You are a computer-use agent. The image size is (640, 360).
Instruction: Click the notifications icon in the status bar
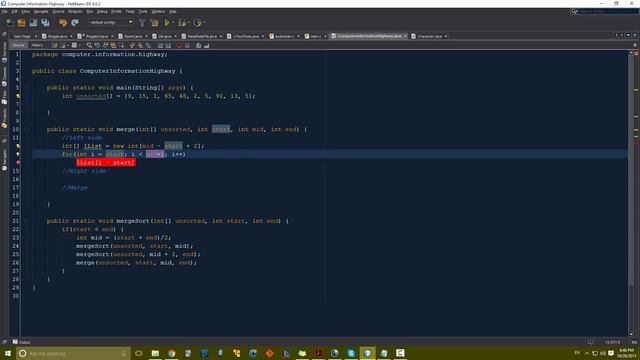pos(590,342)
